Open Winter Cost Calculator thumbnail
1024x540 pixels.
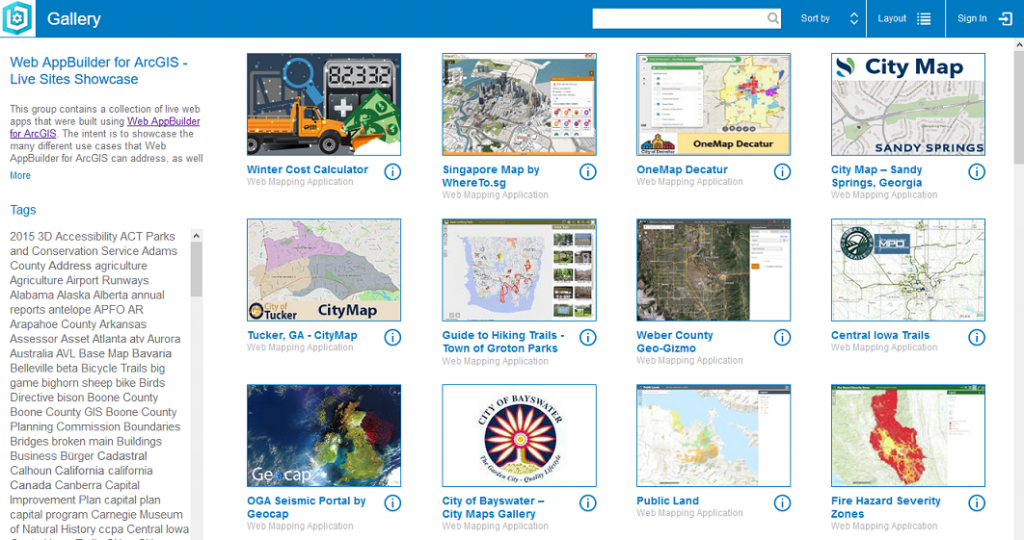pyautogui.click(x=324, y=104)
